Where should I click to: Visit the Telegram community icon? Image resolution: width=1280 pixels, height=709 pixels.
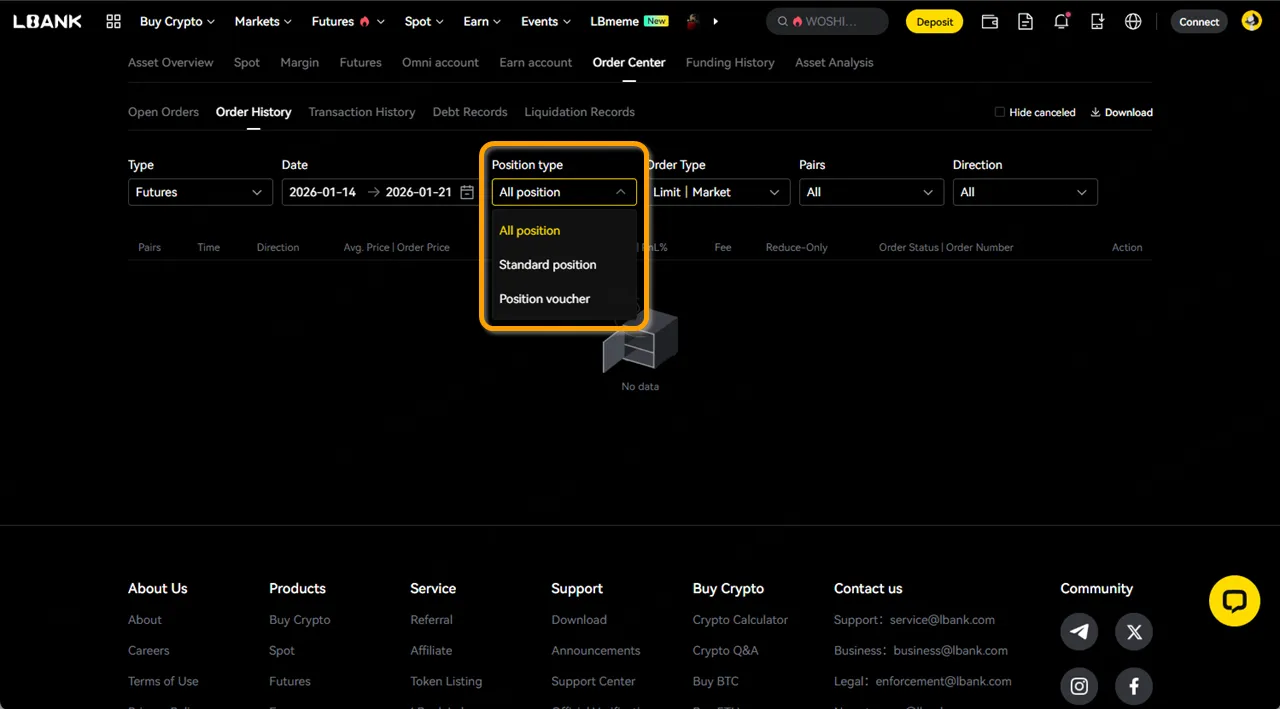coord(1079,632)
